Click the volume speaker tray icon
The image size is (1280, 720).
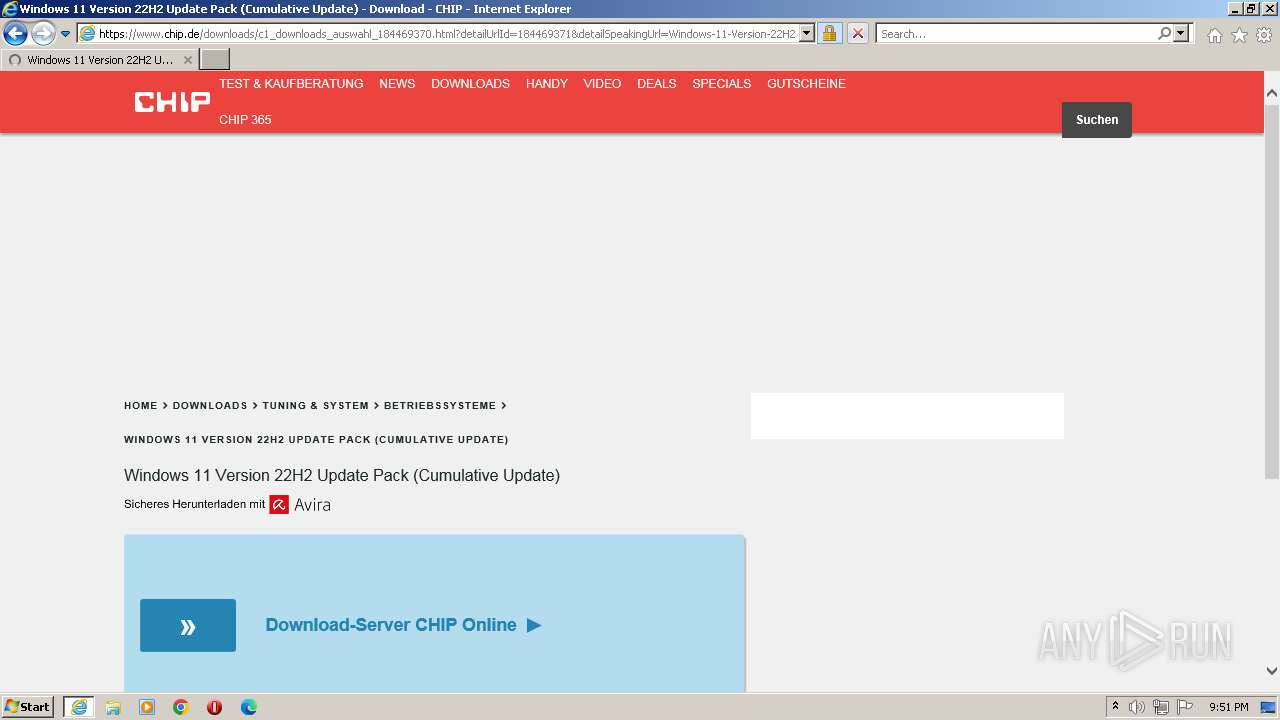pos(1137,707)
